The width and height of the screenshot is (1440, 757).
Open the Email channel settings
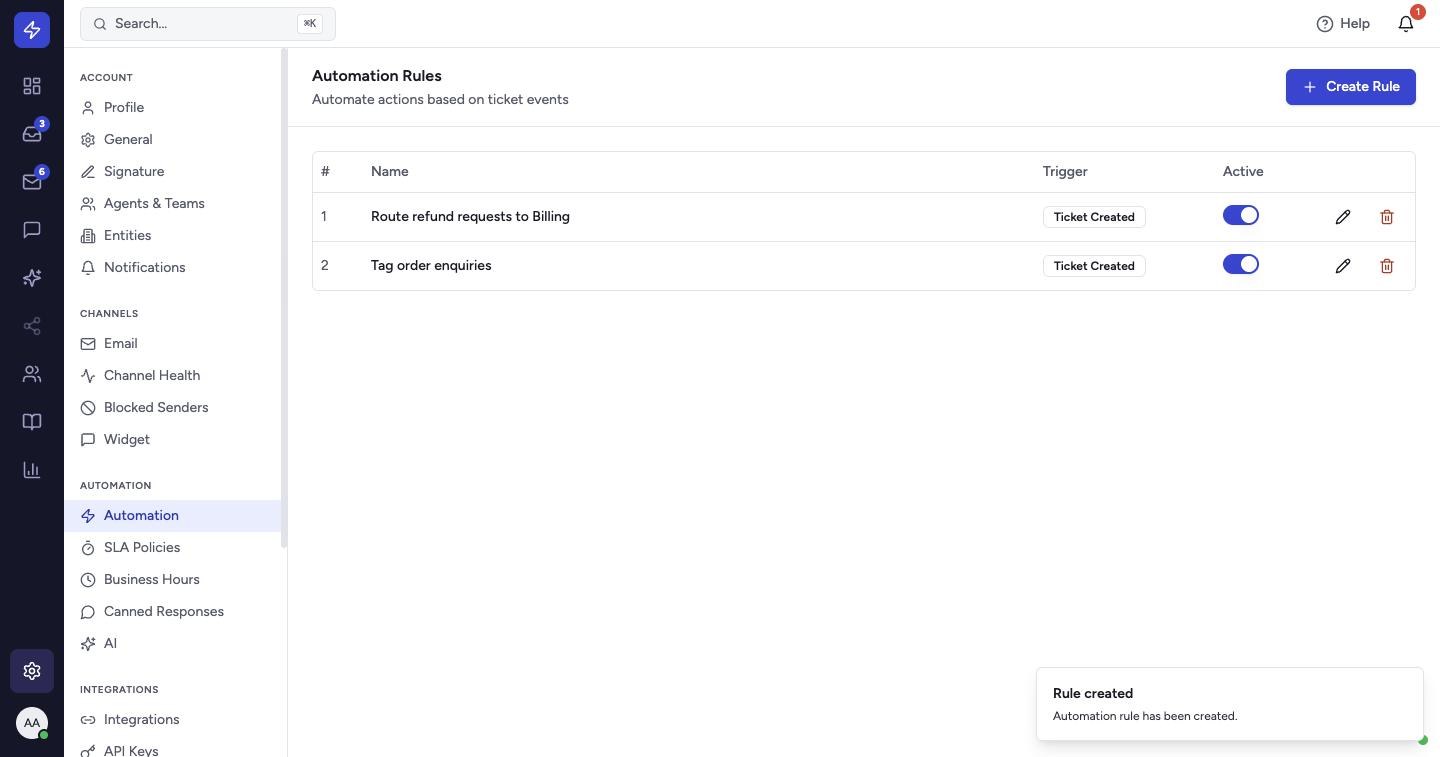173,344
